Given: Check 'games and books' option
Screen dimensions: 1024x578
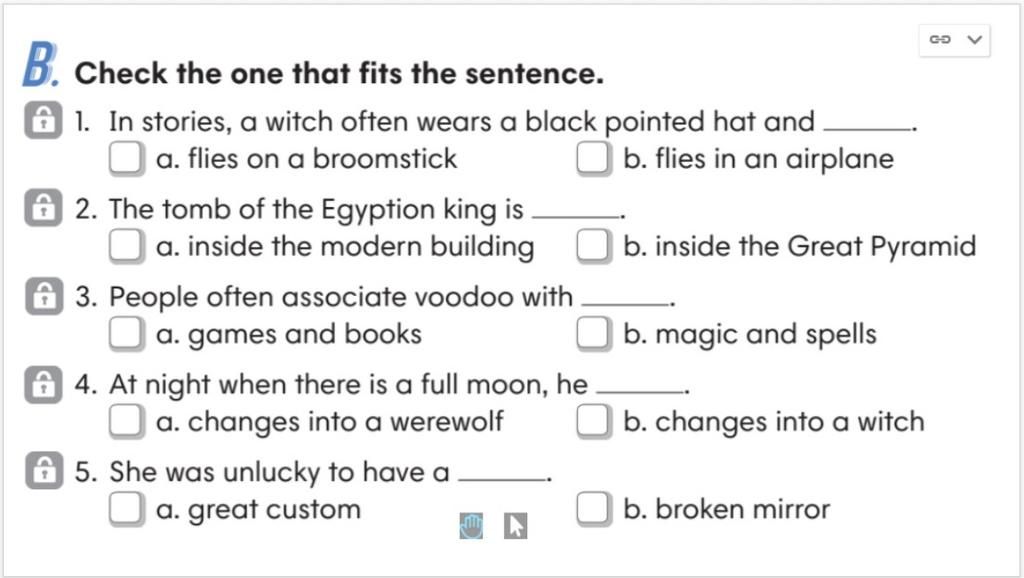Looking at the screenshot, I should [x=127, y=334].
